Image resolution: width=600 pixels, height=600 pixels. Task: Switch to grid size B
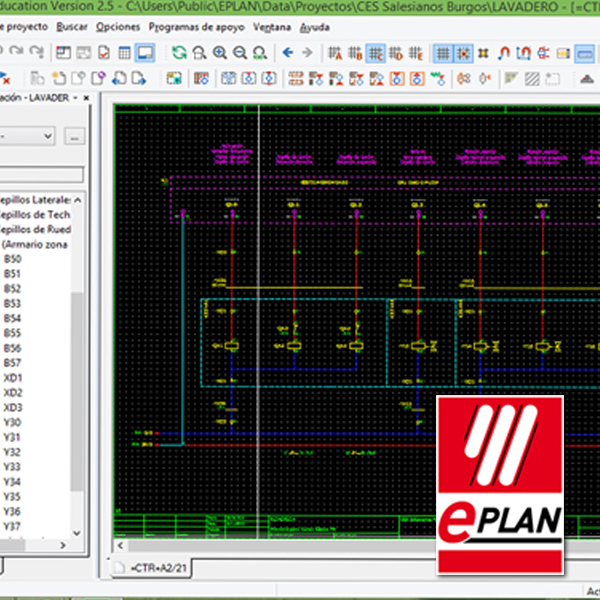[x=355, y=53]
